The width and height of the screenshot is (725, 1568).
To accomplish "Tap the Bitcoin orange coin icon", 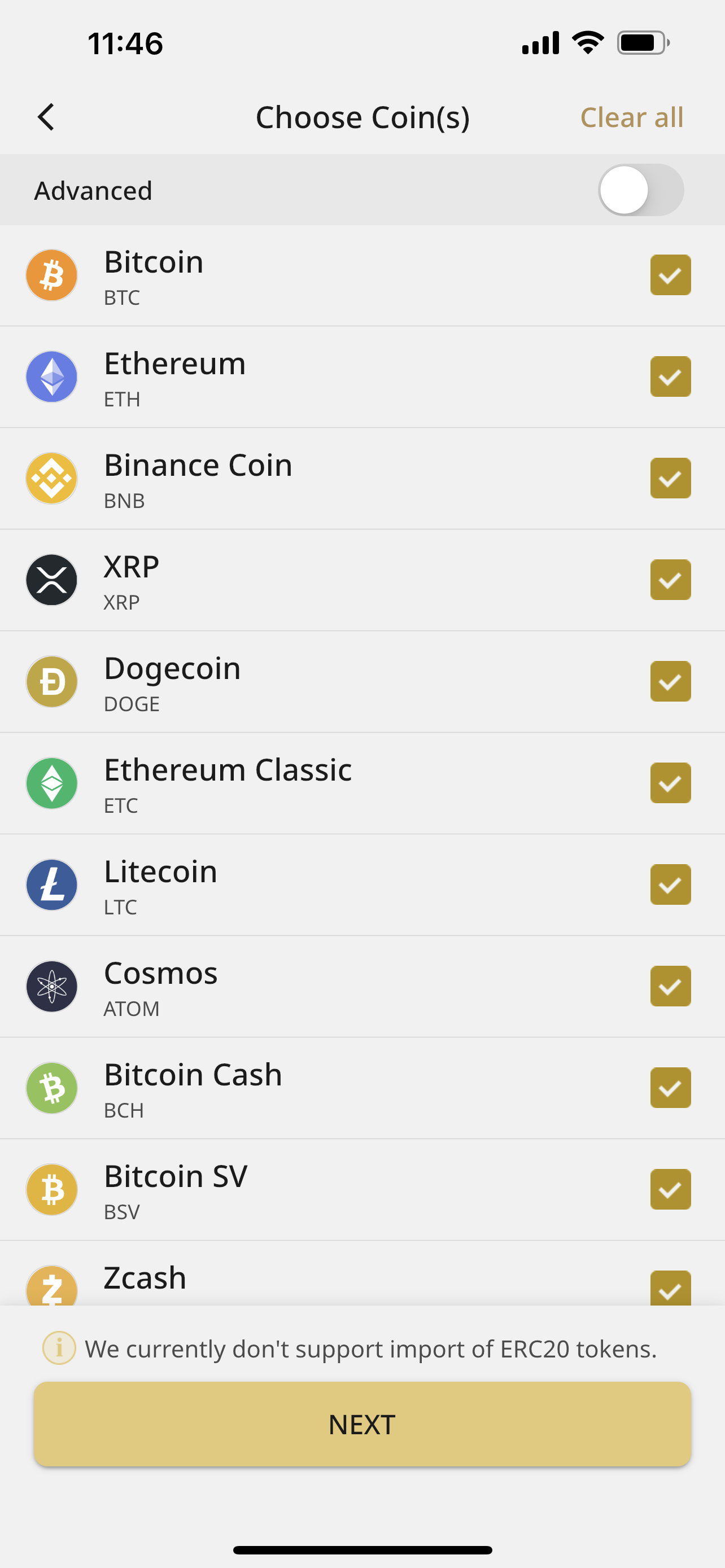I will (52, 275).
